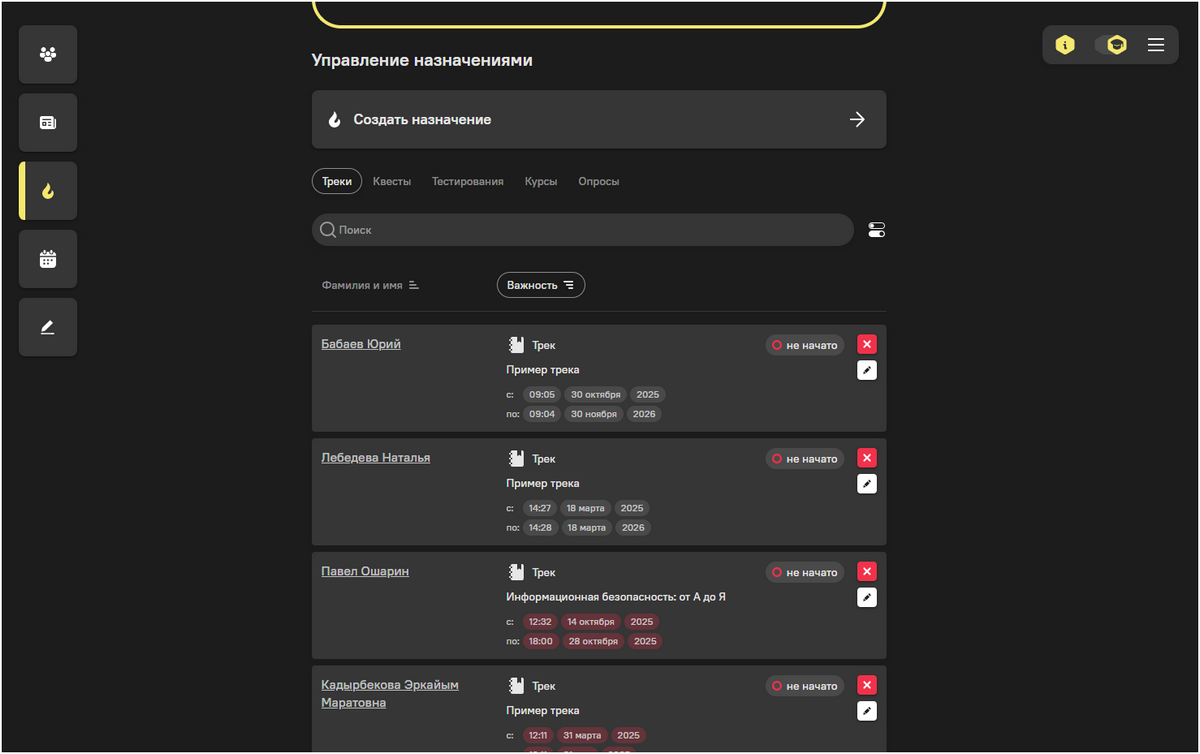Expand the Создать назначение arrow

(856, 119)
